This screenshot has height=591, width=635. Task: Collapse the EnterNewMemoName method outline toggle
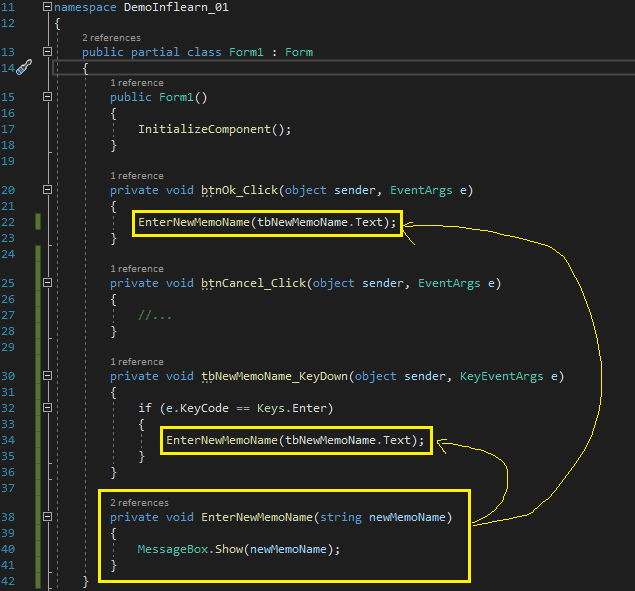coord(47,516)
